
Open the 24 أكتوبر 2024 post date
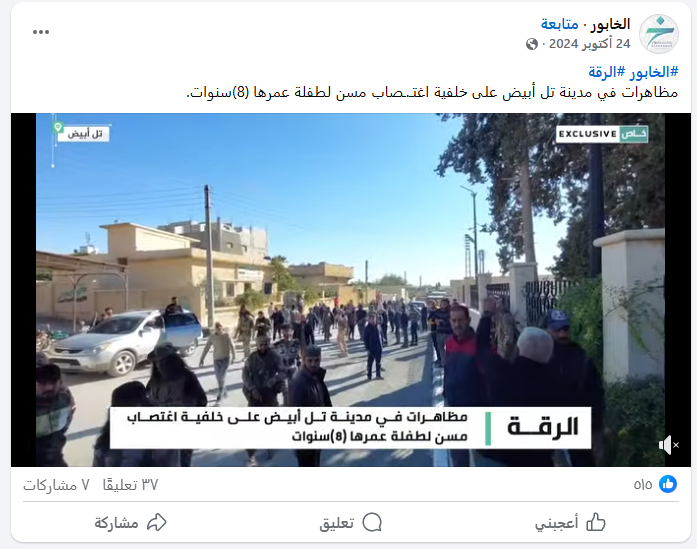(589, 44)
